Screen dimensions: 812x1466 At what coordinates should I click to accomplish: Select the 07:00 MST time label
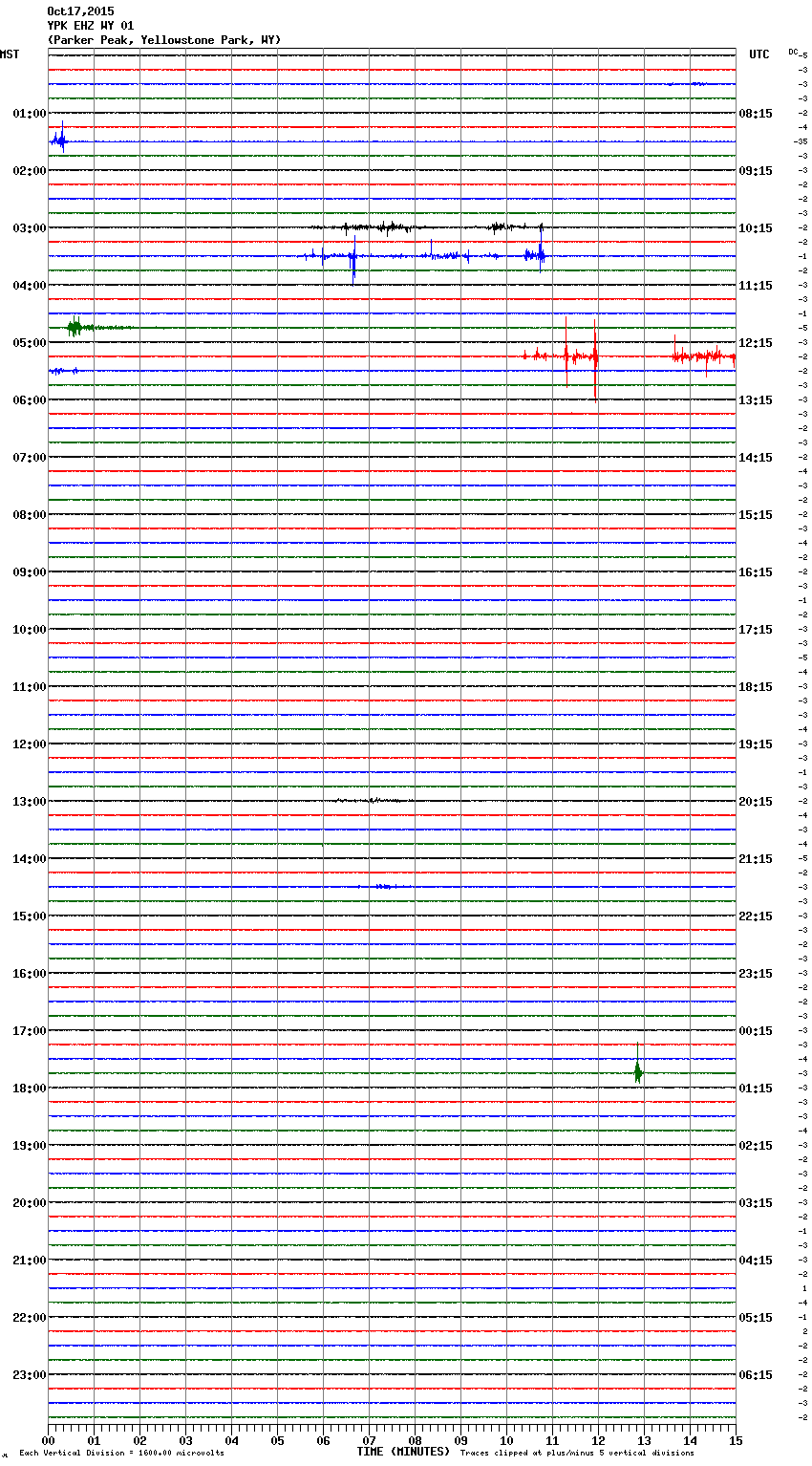click(x=30, y=458)
